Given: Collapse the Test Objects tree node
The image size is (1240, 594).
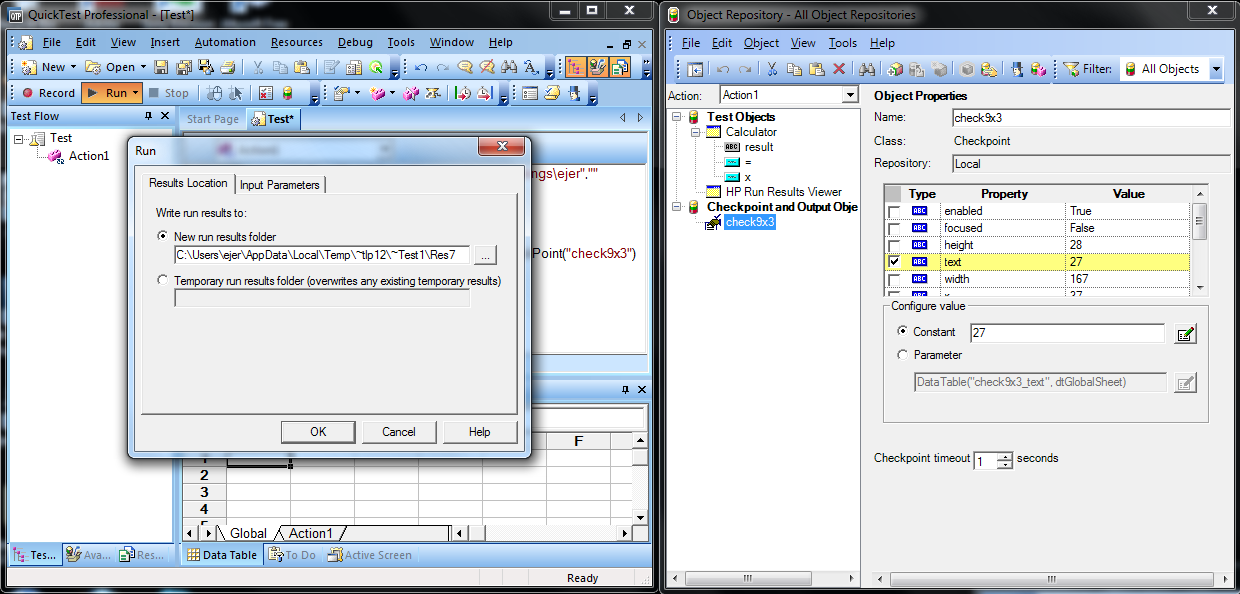Looking at the screenshot, I should [x=677, y=117].
